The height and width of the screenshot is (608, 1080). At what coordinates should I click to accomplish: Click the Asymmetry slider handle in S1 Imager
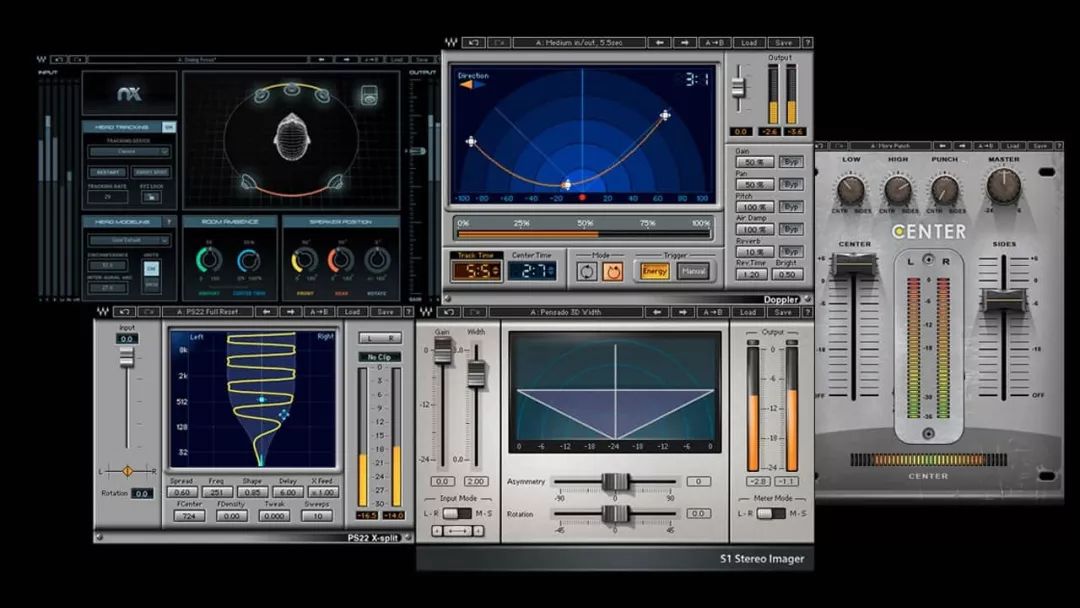pos(615,482)
